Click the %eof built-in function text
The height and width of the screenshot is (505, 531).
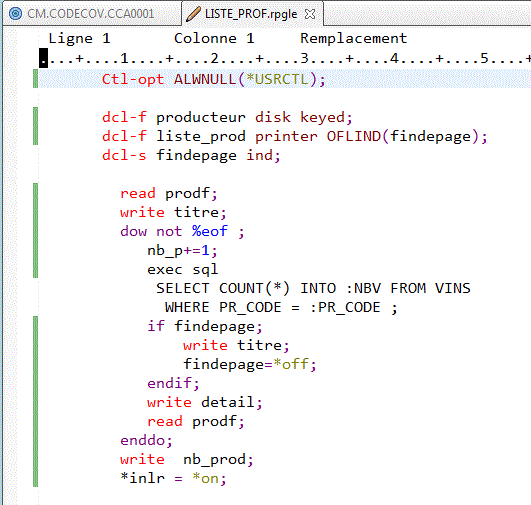click(x=210, y=231)
